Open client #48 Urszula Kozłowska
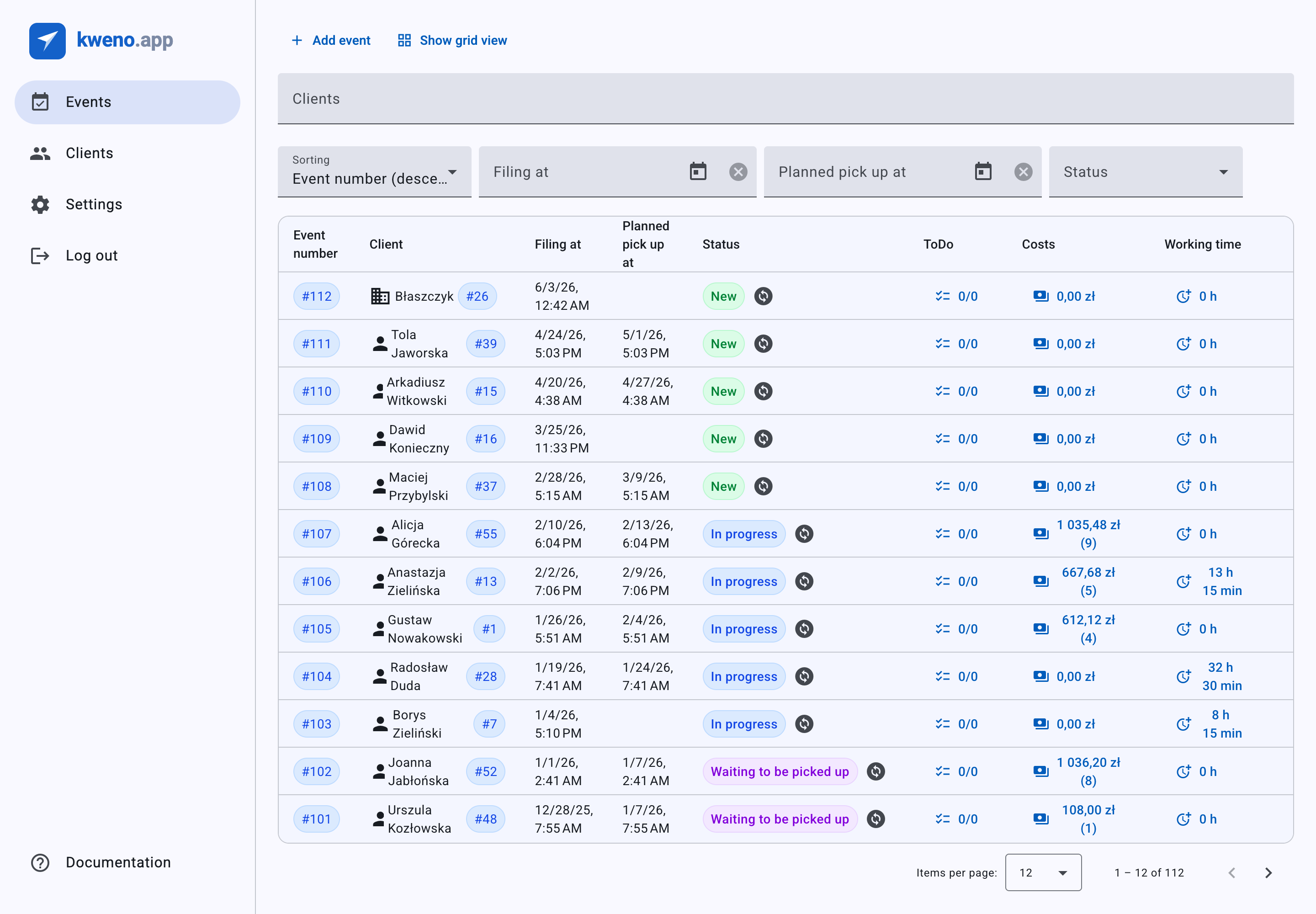 486,819
